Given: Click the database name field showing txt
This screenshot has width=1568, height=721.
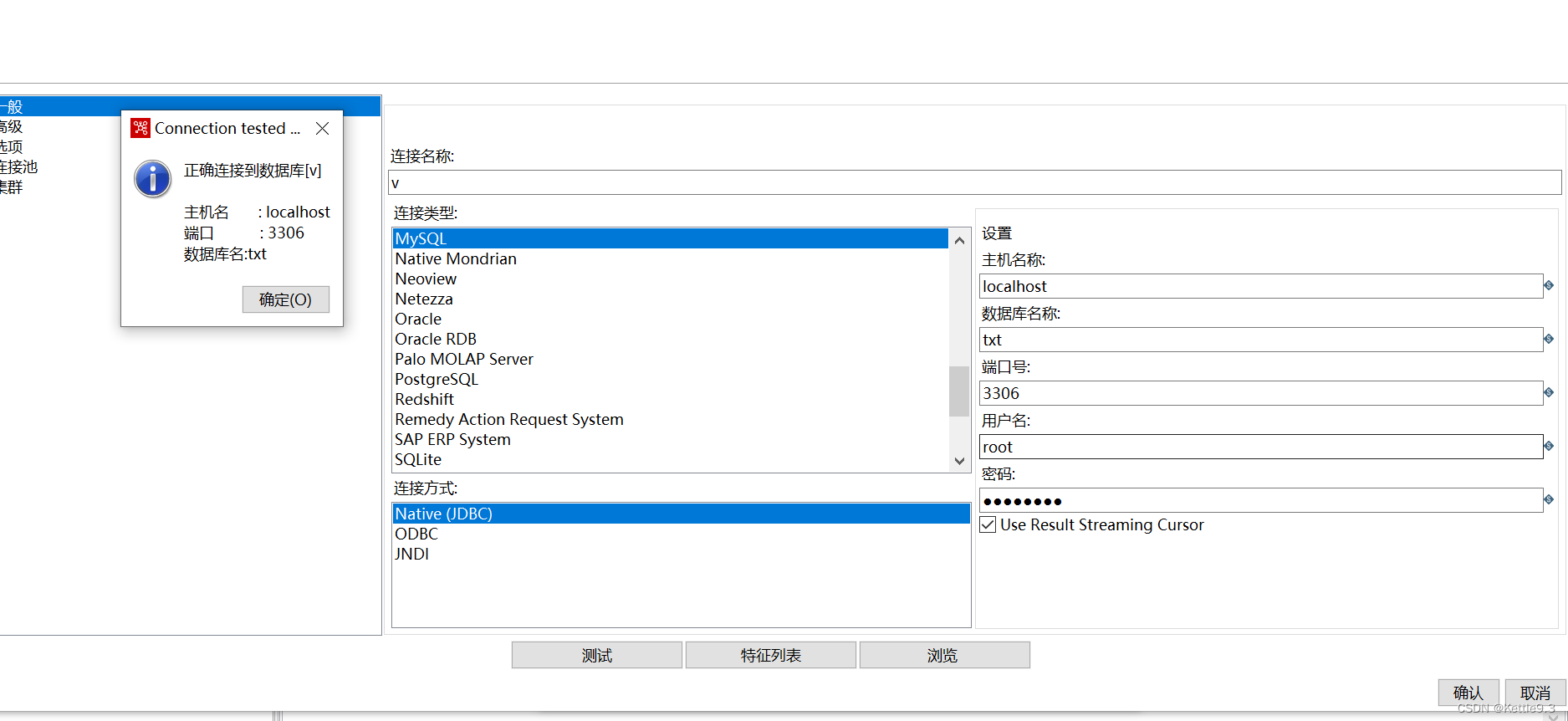Looking at the screenshot, I should tap(1261, 340).
